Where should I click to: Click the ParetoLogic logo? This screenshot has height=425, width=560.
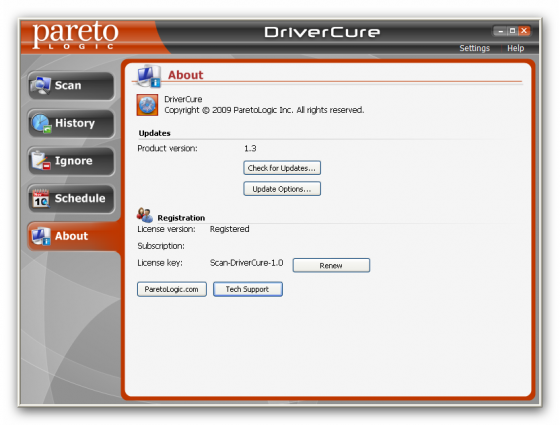coord(75,35)
